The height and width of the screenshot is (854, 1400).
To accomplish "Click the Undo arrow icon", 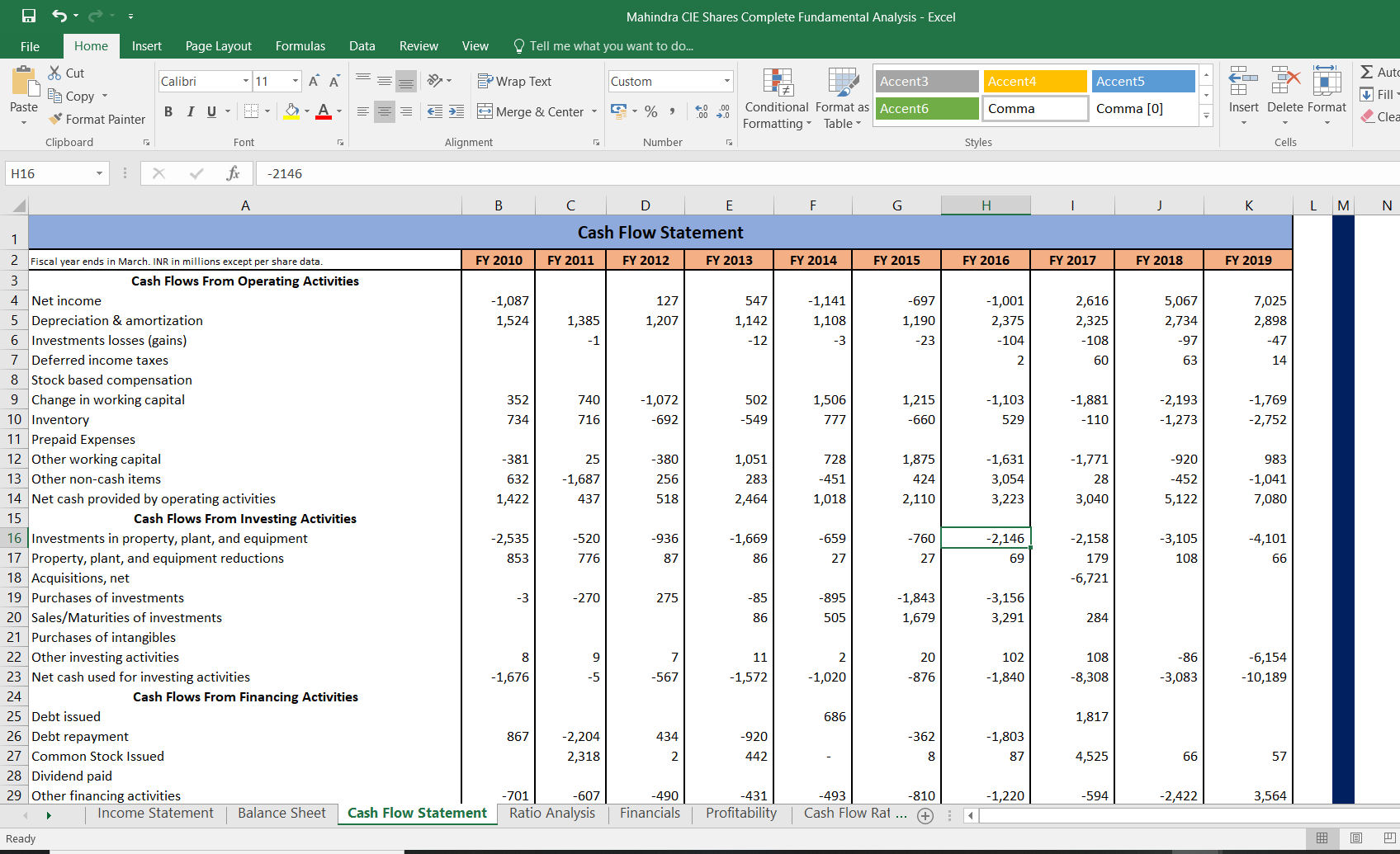I will pyautogui.click(x=59, y=16).
